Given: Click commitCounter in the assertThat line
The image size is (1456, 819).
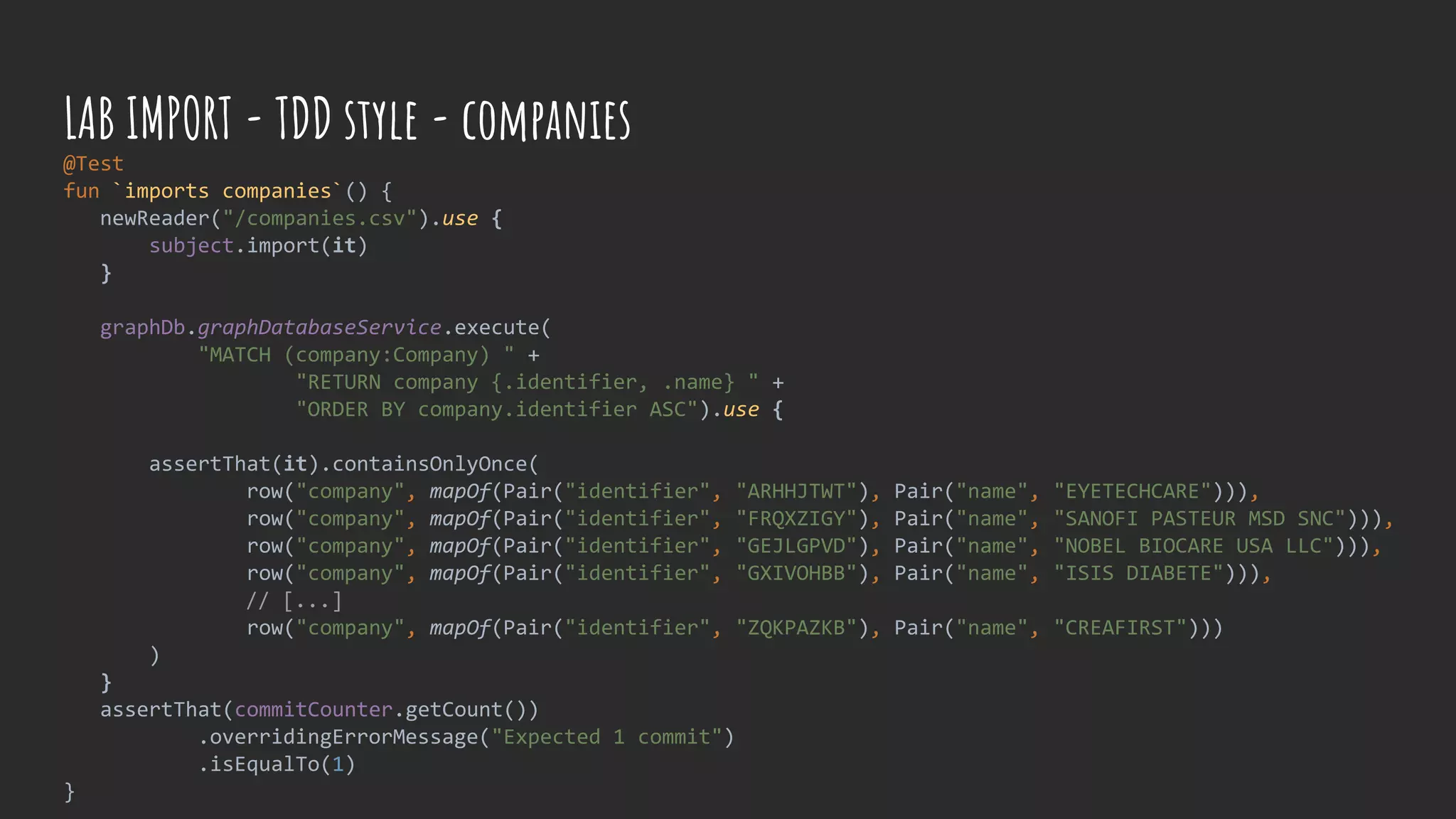Looking at the screenshot, I should pos(314,710).
